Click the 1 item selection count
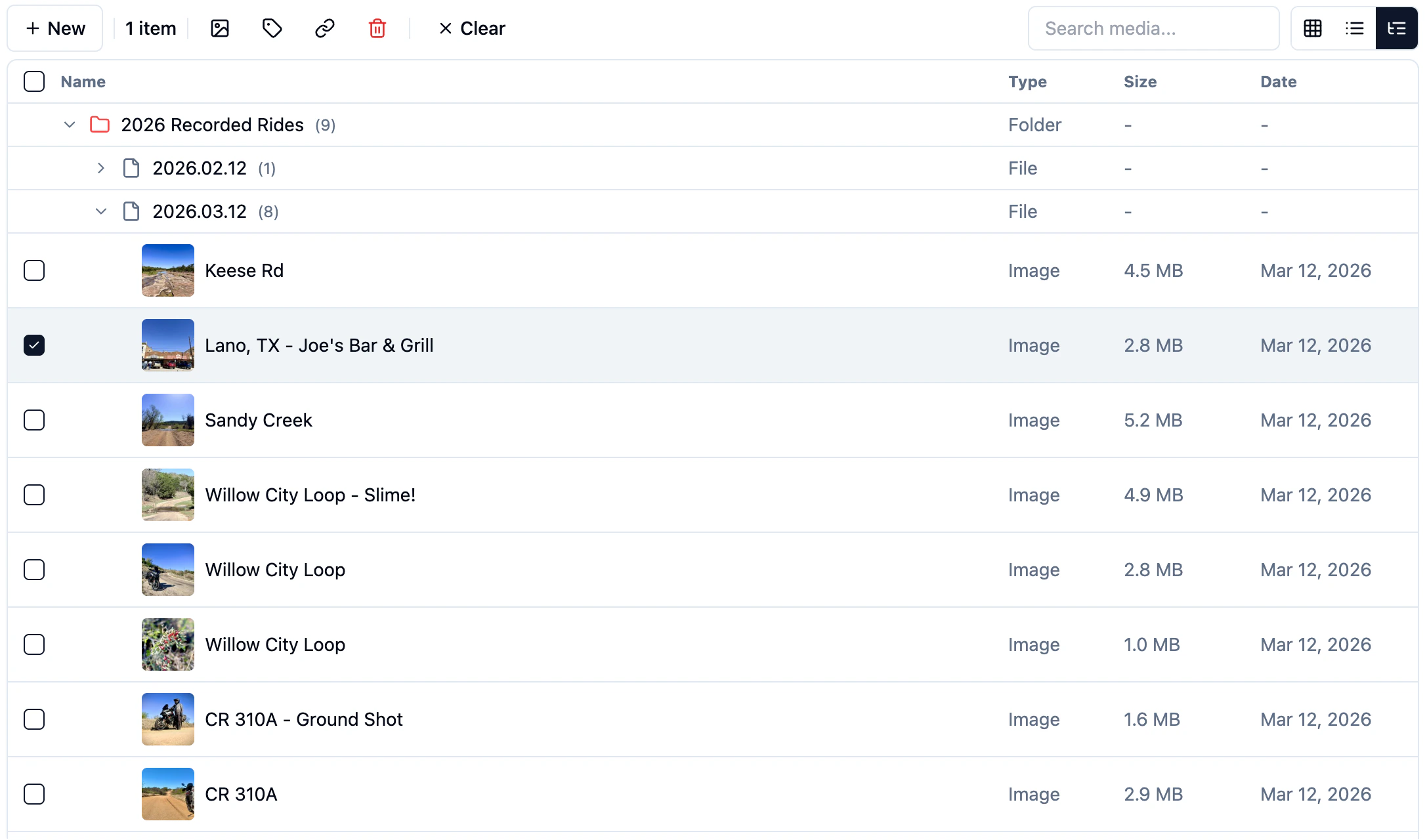The height and width of the screenshot is (840, 1427). 150,28
